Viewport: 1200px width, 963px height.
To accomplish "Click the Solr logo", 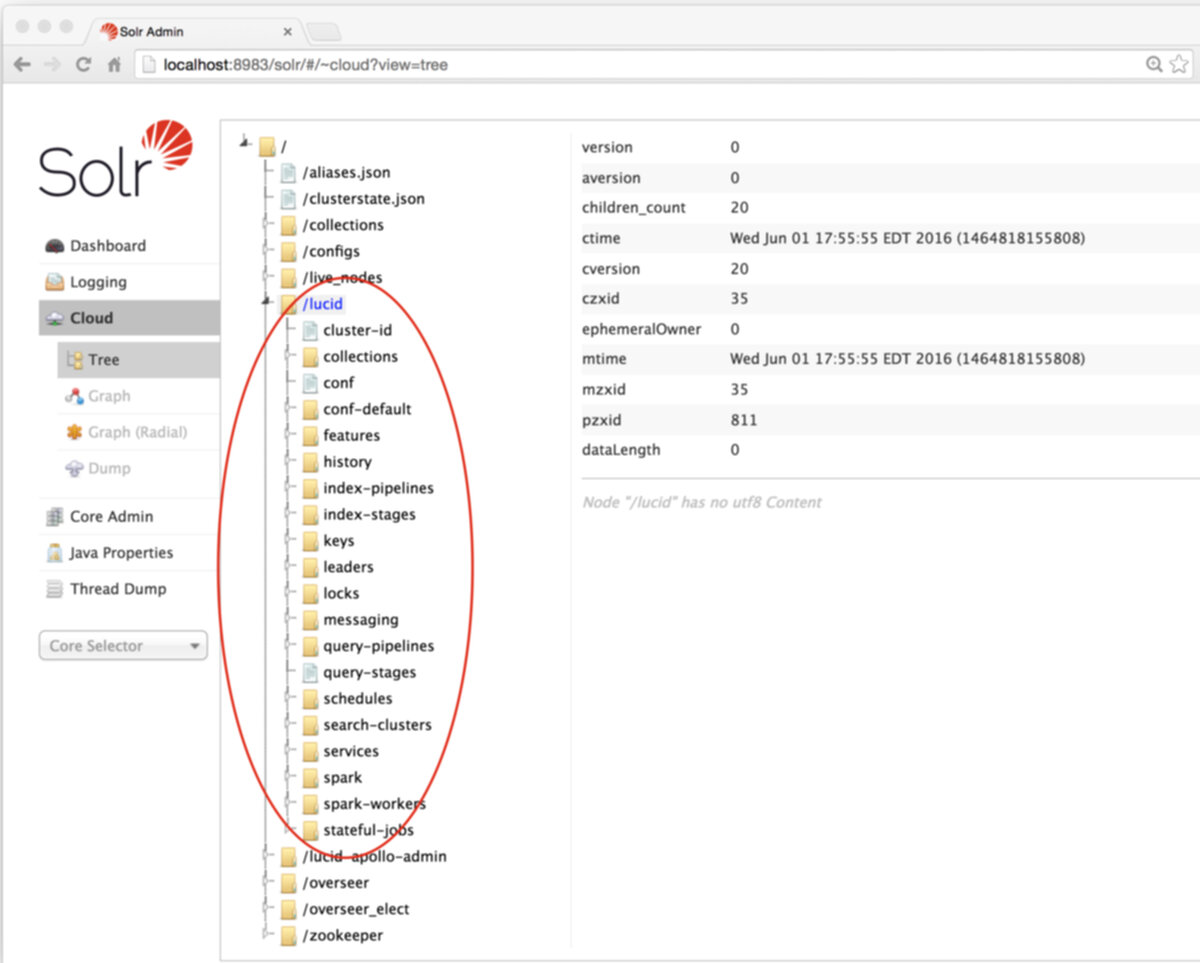I will point(115,158).
